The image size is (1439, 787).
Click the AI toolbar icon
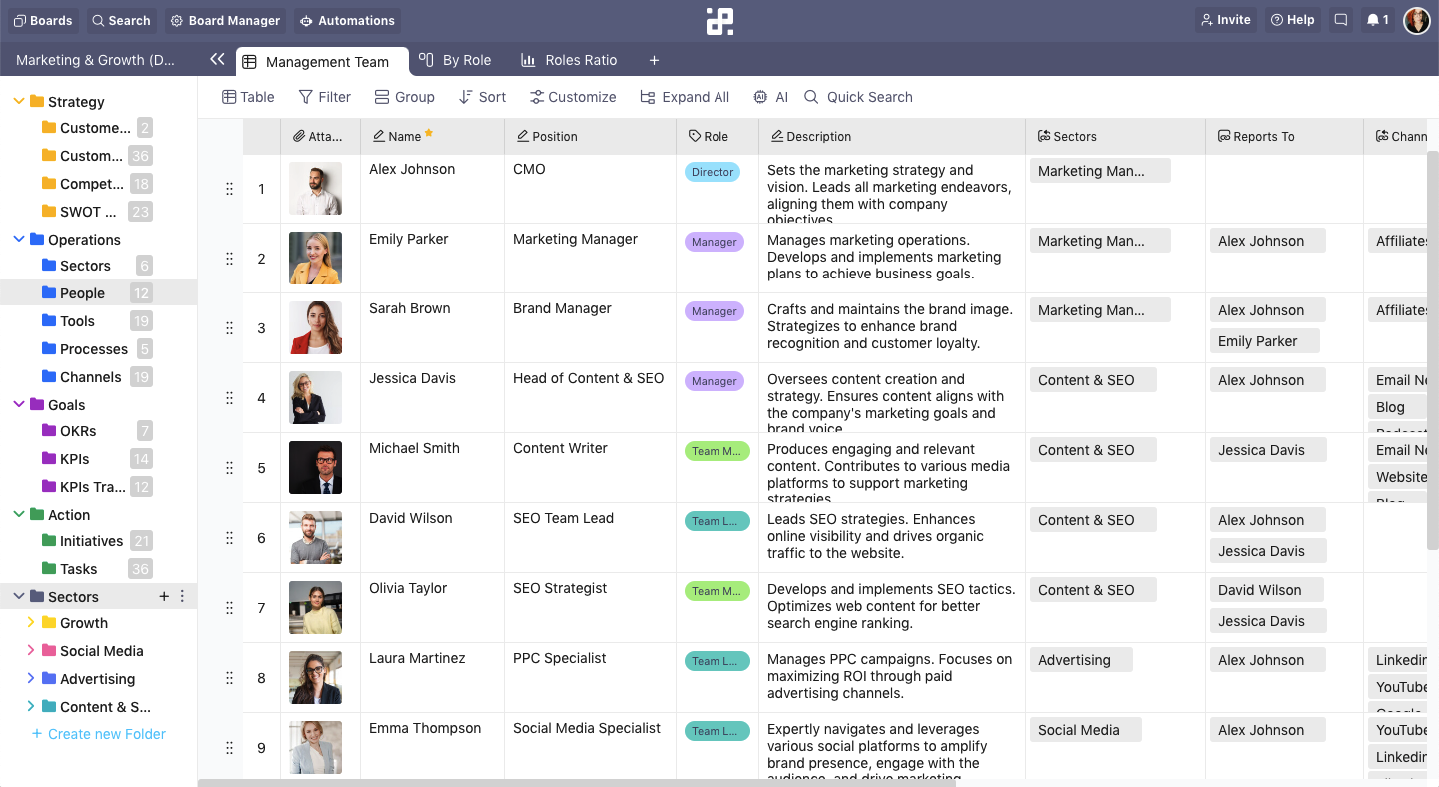[x=769, y=96]
